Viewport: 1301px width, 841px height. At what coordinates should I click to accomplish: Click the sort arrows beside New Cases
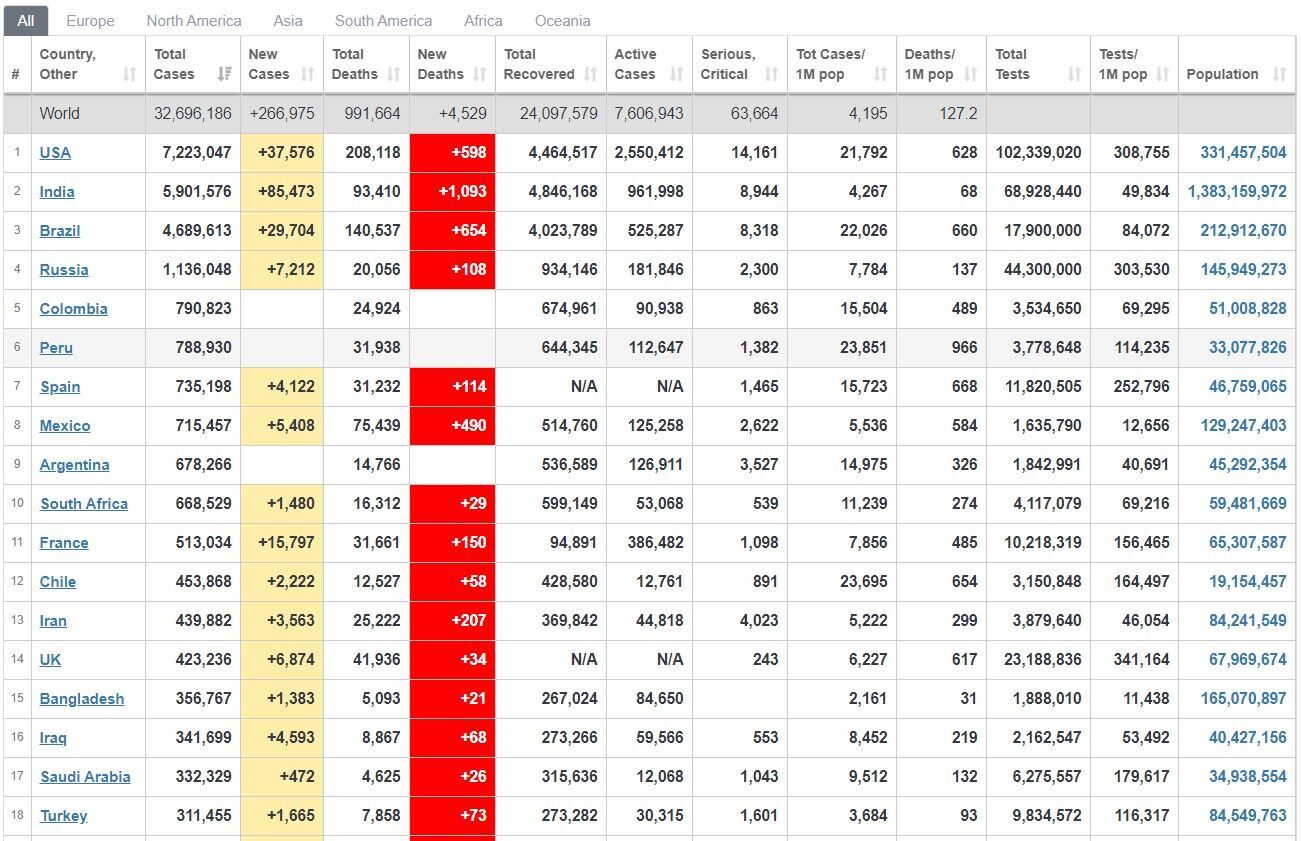308,74
